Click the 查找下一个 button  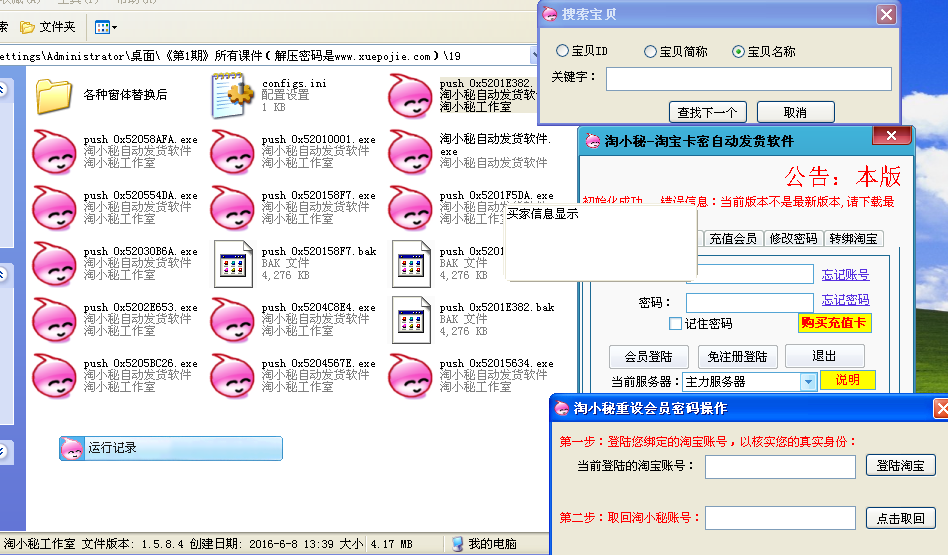point(707,112)
